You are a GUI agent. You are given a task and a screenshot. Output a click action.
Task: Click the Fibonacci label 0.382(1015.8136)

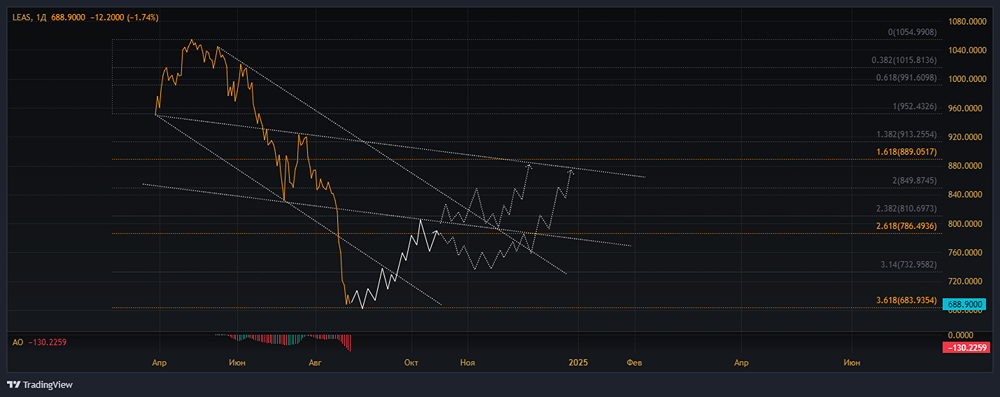point(904,60)
